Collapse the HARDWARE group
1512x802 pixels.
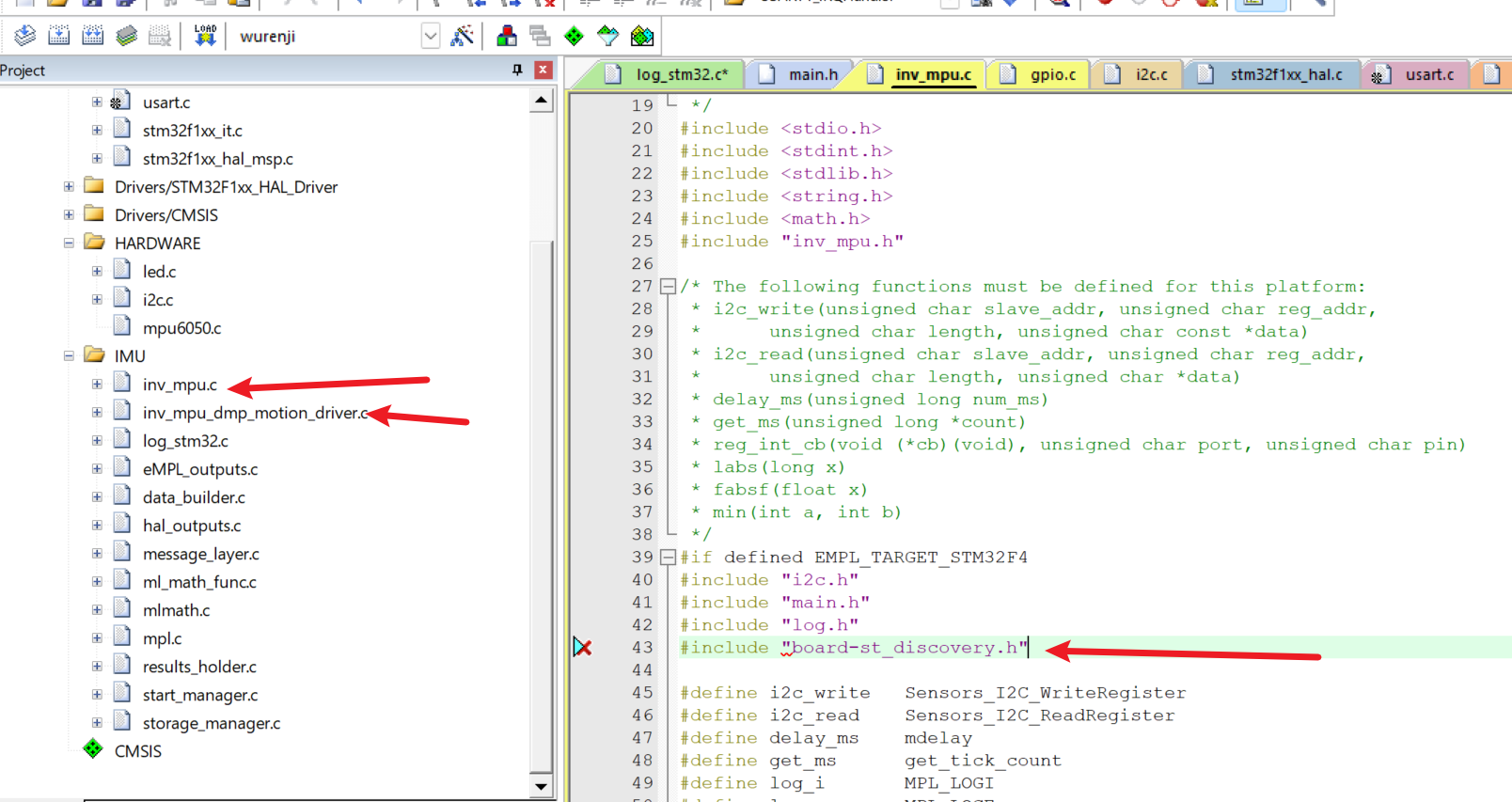point(69,243)
